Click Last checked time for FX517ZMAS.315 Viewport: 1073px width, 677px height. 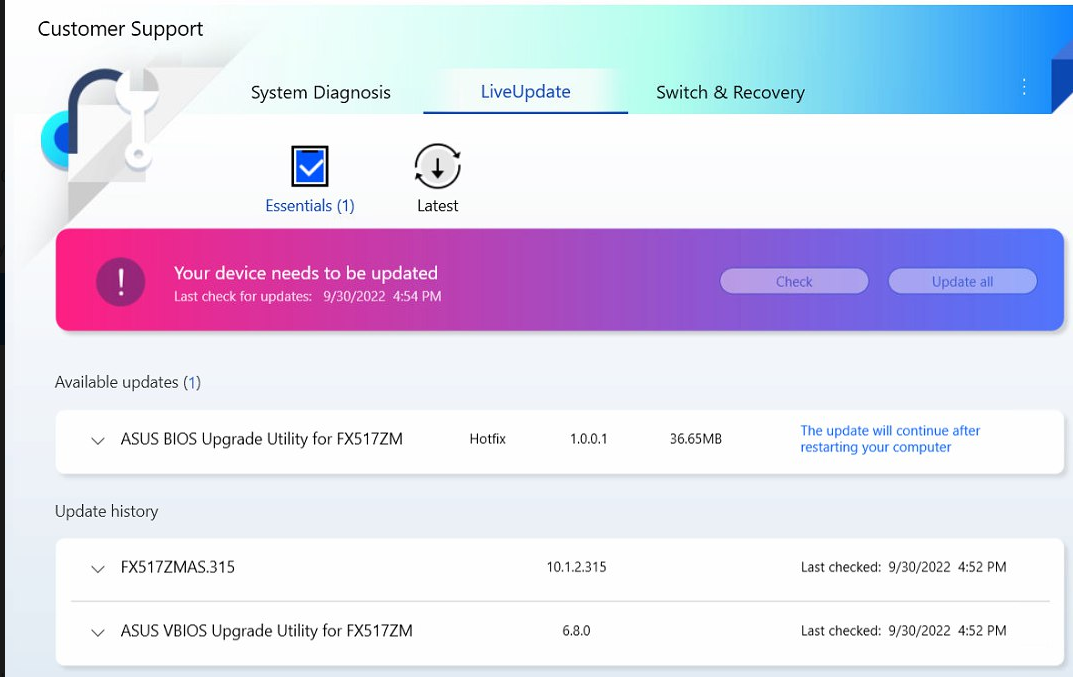903,567
